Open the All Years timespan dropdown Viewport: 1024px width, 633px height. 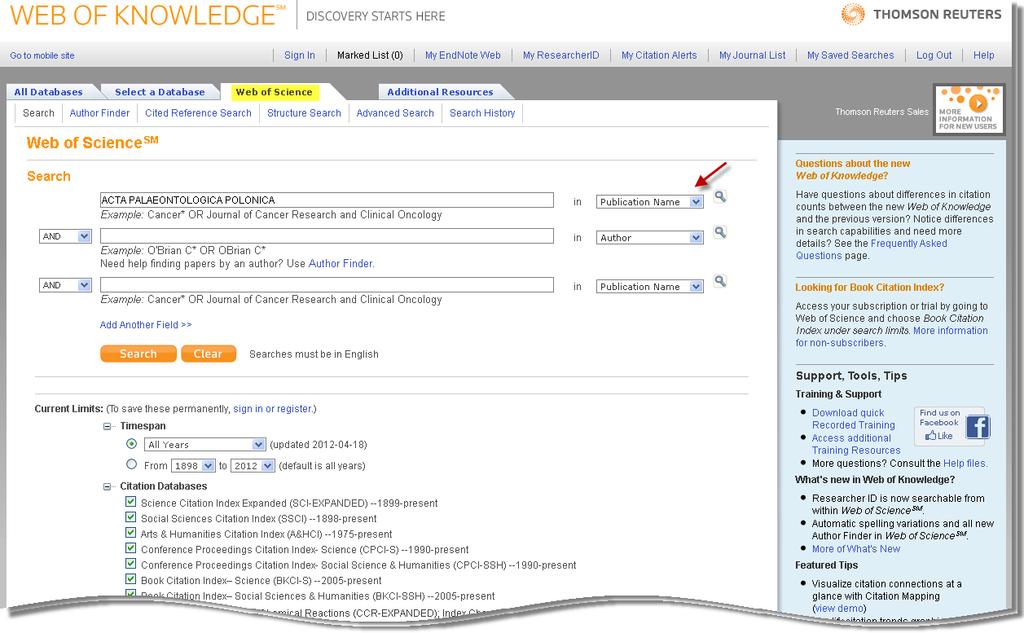[205, 444]
